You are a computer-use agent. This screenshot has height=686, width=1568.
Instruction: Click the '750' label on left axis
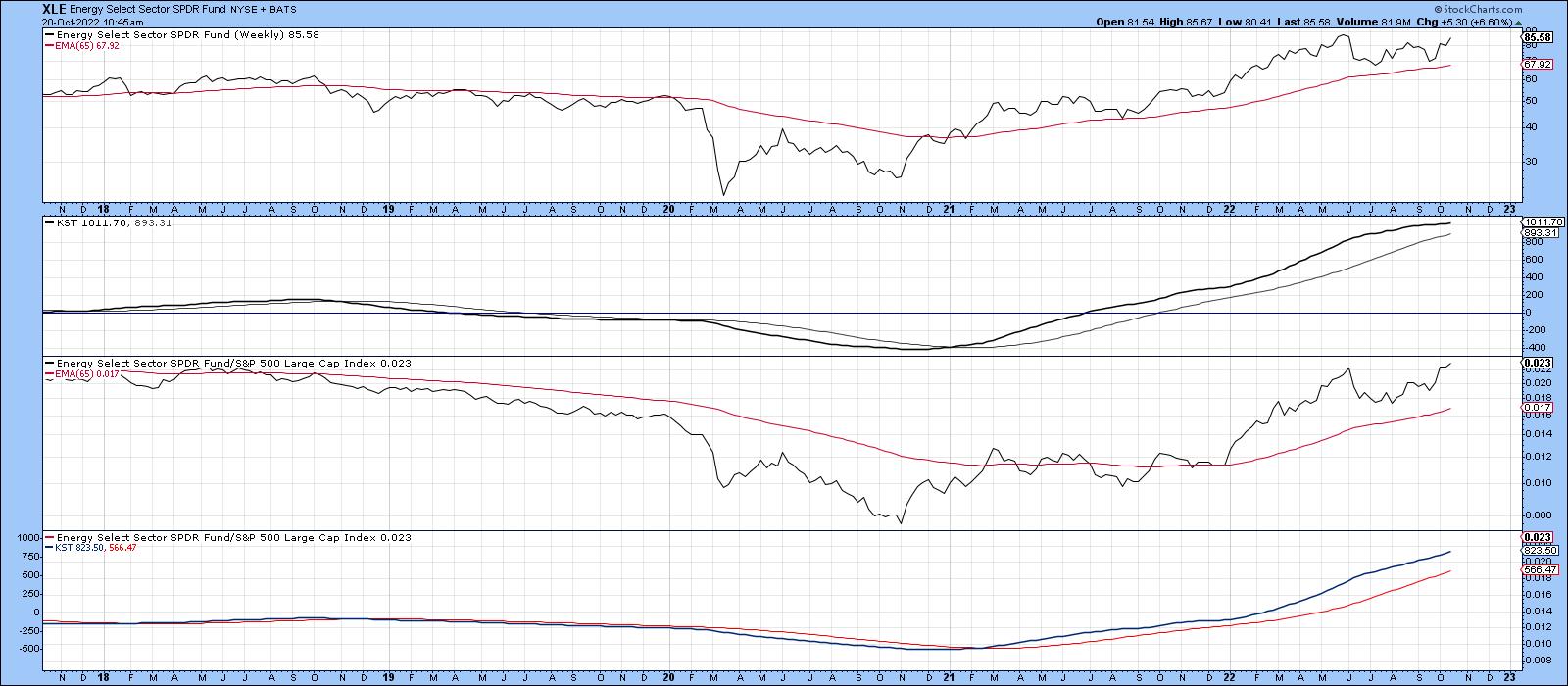pos(30,557)
